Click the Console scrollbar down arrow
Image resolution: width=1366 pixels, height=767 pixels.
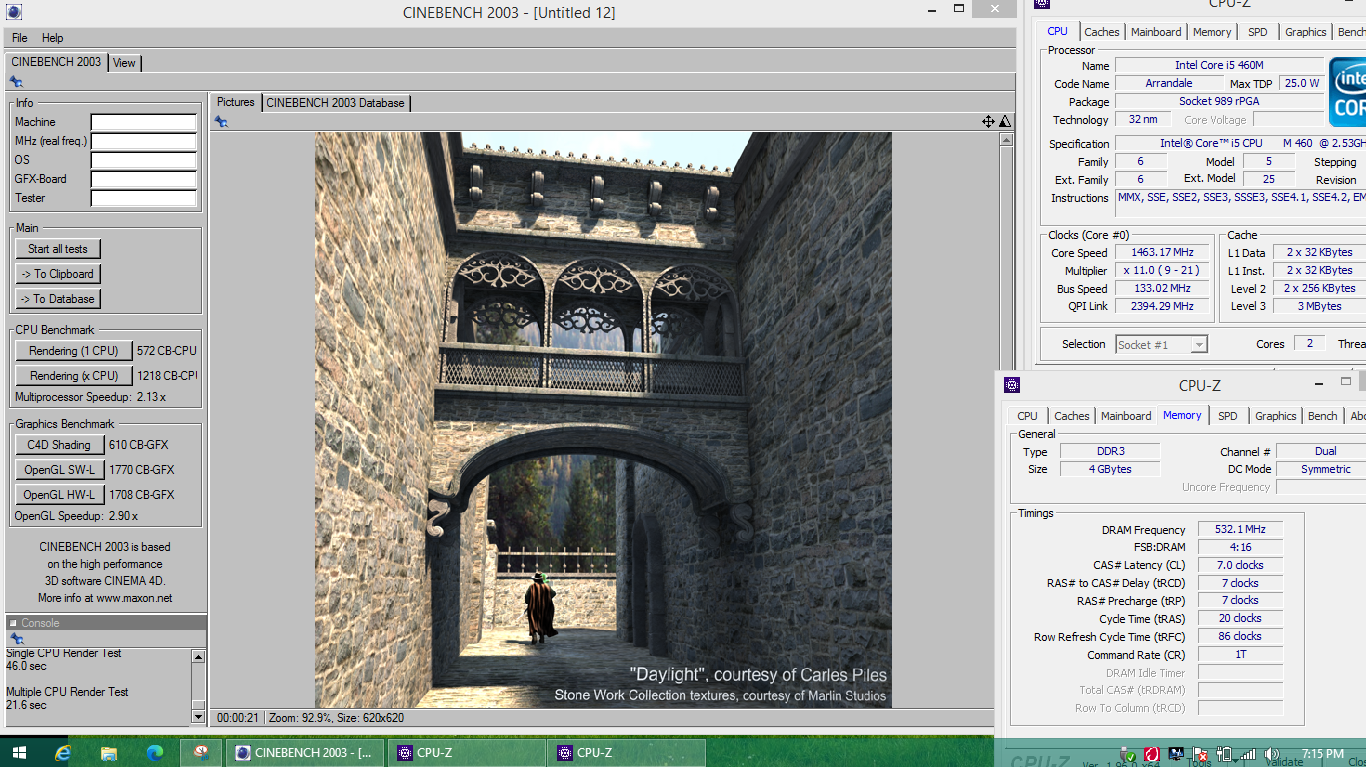click(x=198, y=716)
